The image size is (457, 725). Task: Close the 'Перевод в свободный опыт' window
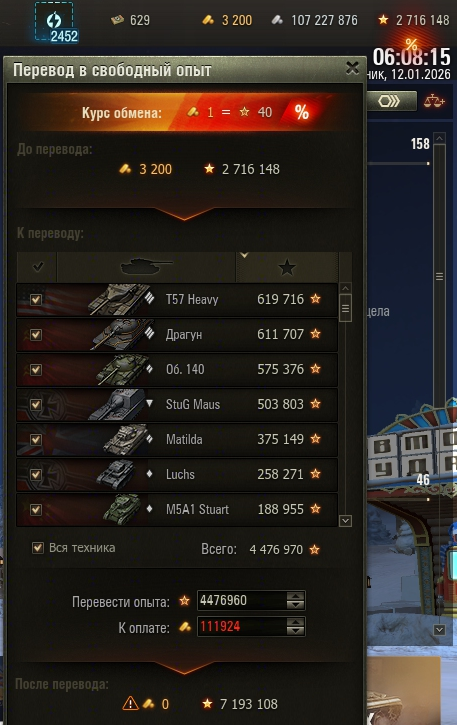point(352,68)
